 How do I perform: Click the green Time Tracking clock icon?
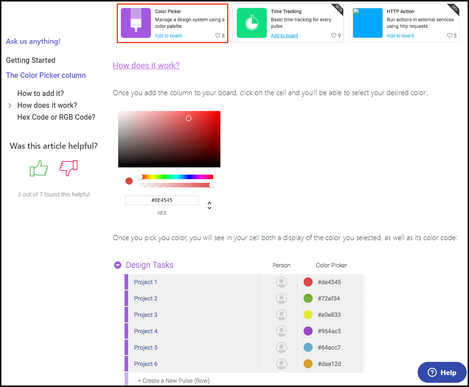pos(252,23)
